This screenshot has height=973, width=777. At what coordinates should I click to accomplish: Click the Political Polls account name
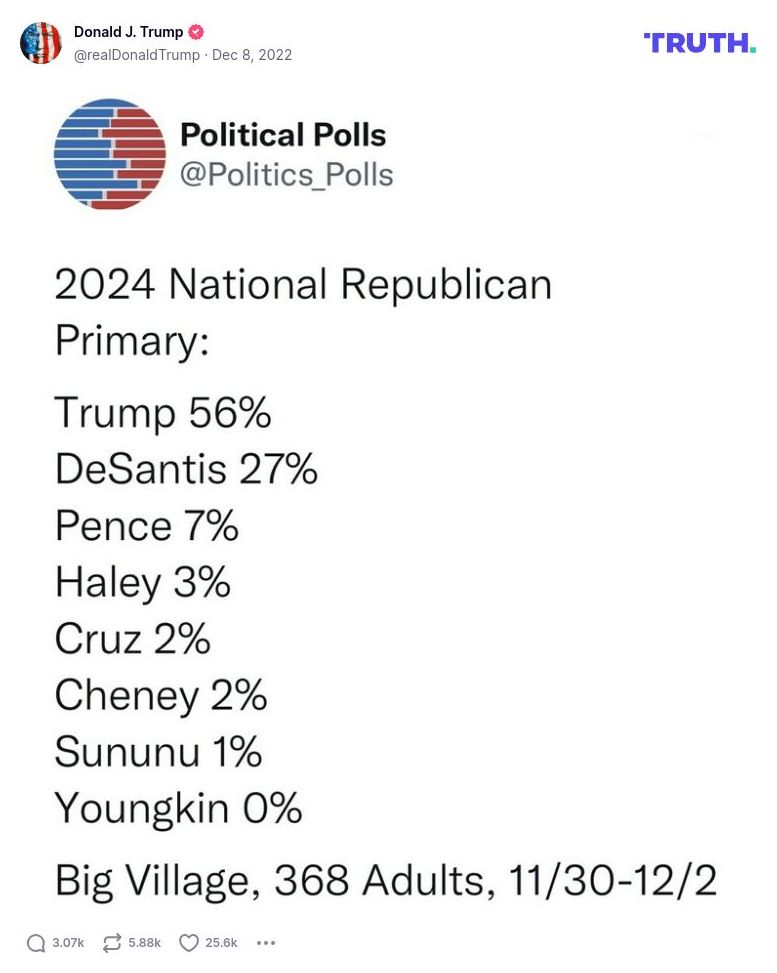(282, 135)
